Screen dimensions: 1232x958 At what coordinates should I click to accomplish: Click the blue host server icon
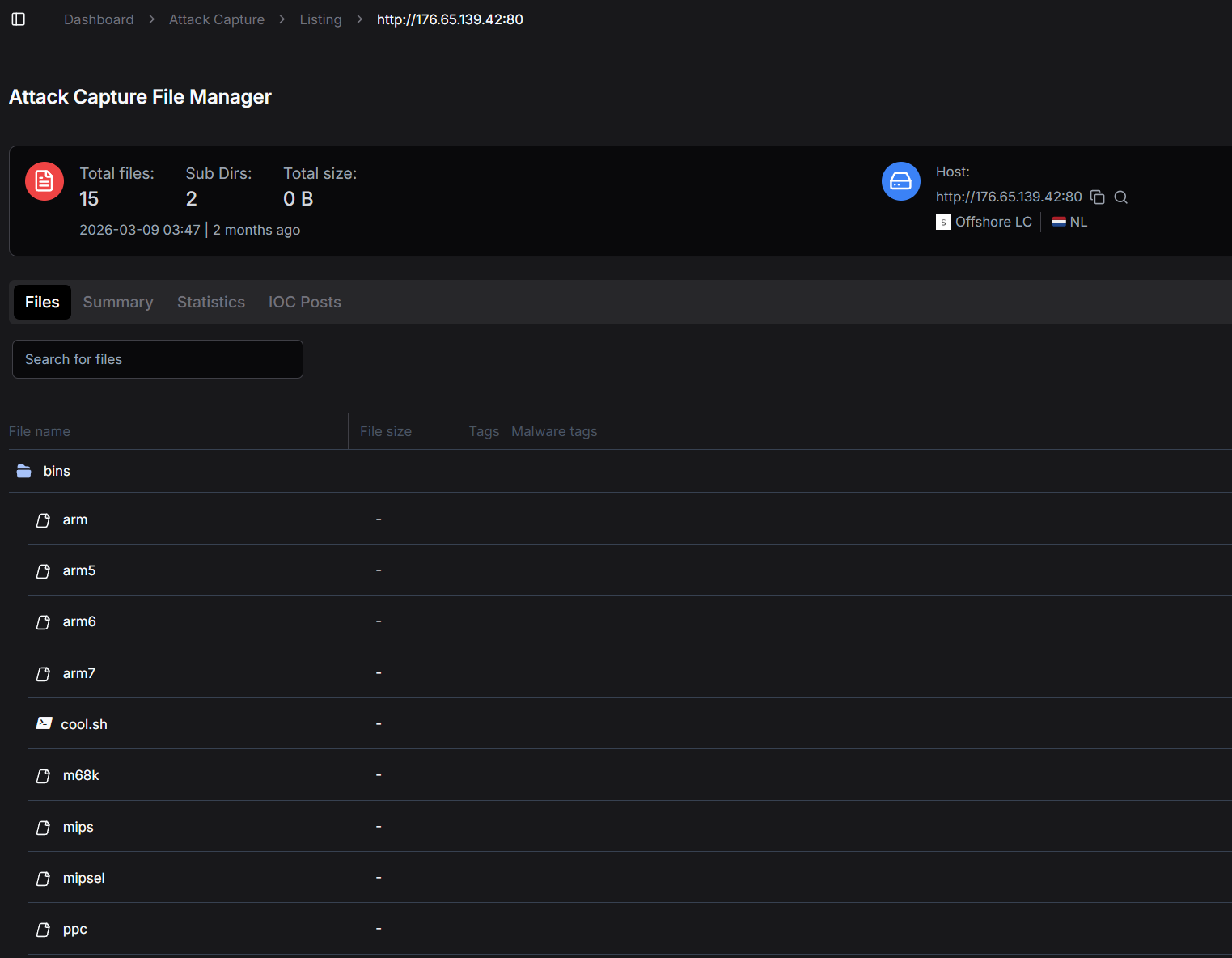pos(900,181)
